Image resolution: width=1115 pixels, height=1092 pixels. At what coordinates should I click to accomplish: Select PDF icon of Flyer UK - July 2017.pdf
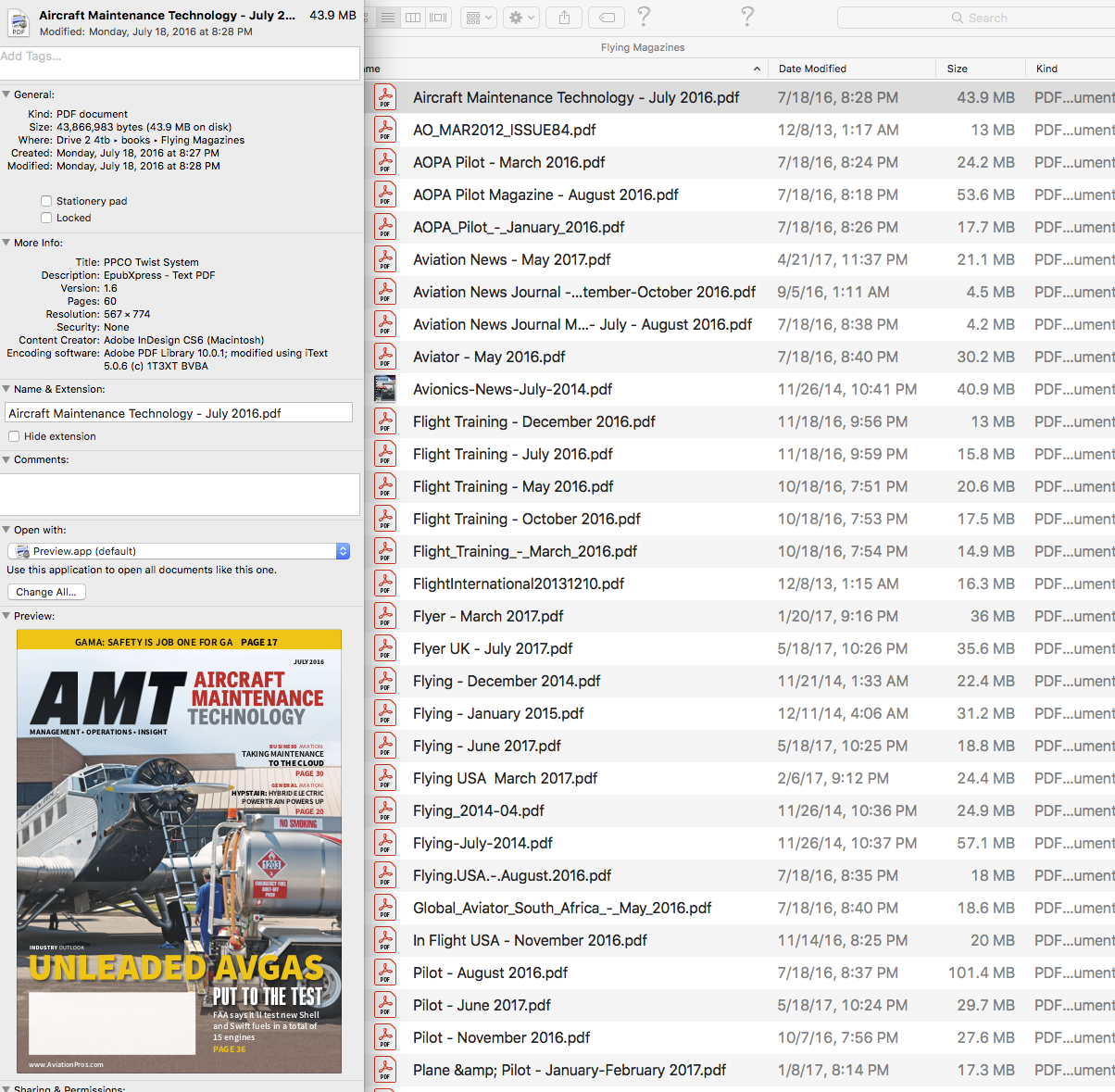click(385, 648)
